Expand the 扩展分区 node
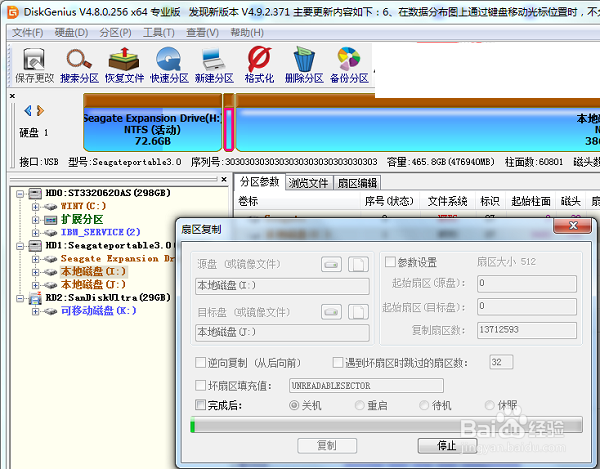This screenshot has height=469, width=600. (x=36, y=220)
